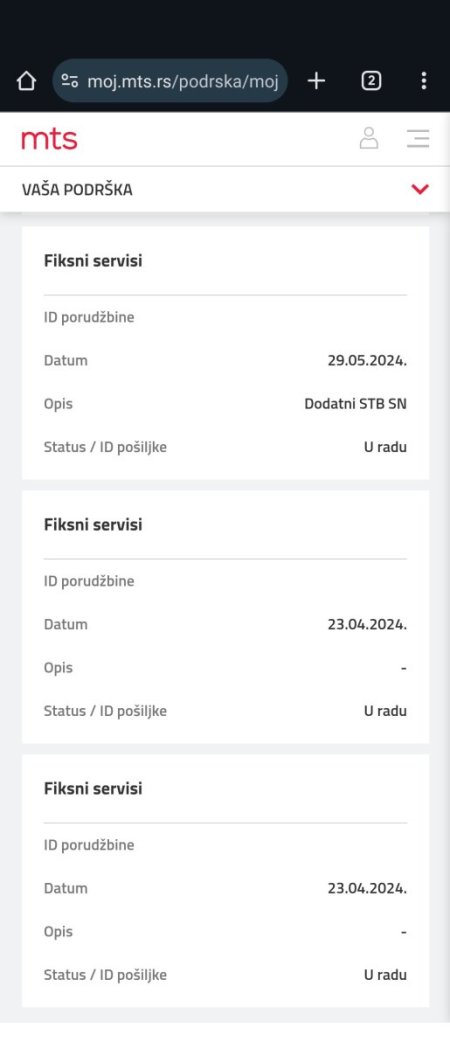Open the user profile icon
This screenshot has height=1049, width=450.
368,138
